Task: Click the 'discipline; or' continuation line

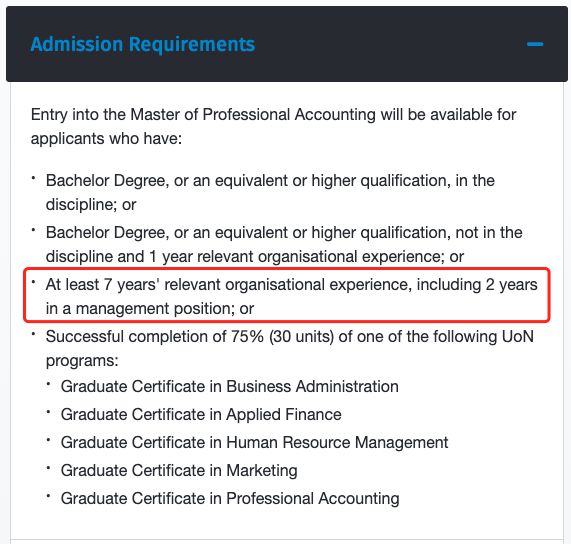Action: click(91, 205)
